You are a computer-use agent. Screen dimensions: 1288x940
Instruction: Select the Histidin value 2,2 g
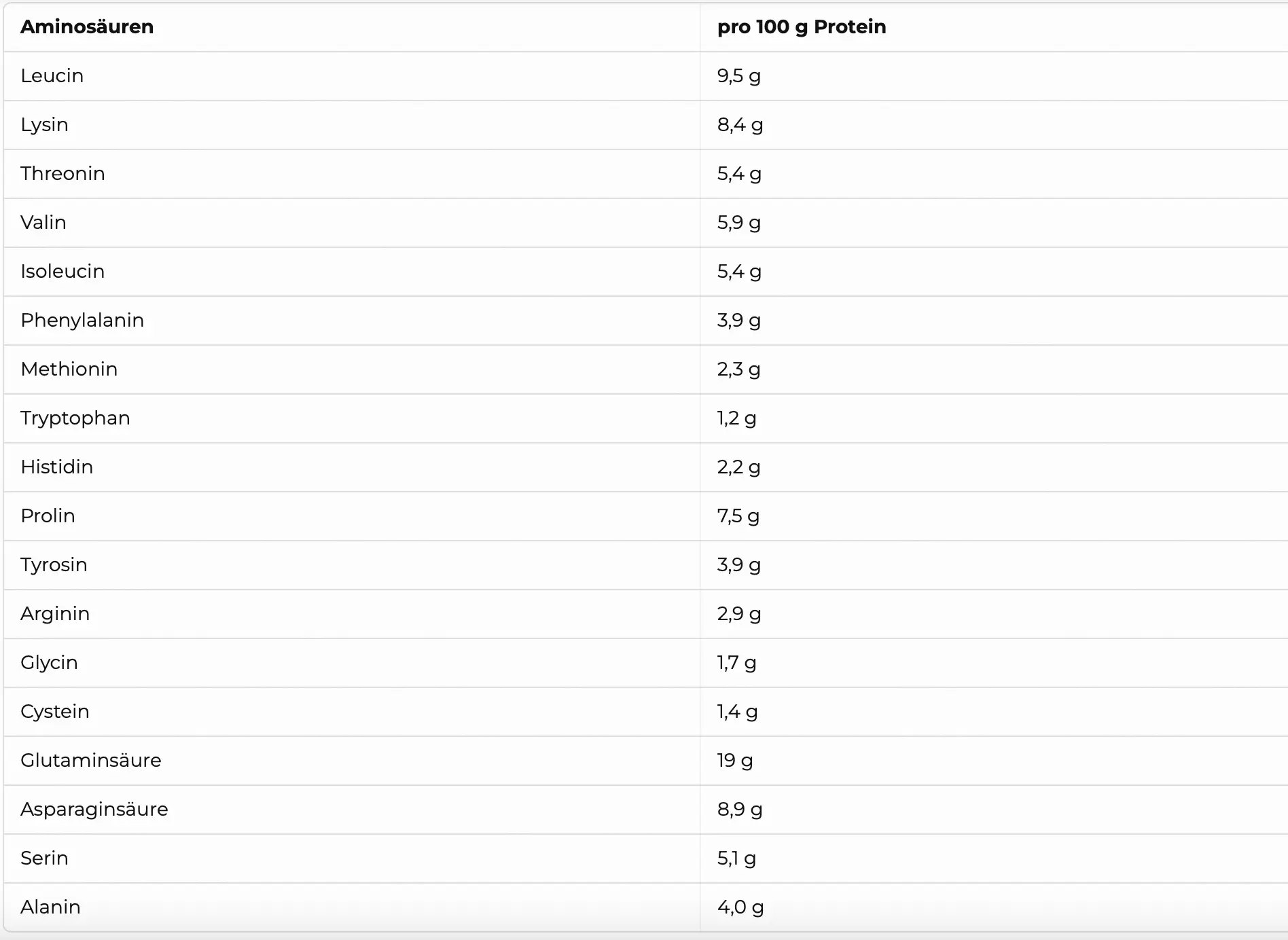(x=739, y=467)
